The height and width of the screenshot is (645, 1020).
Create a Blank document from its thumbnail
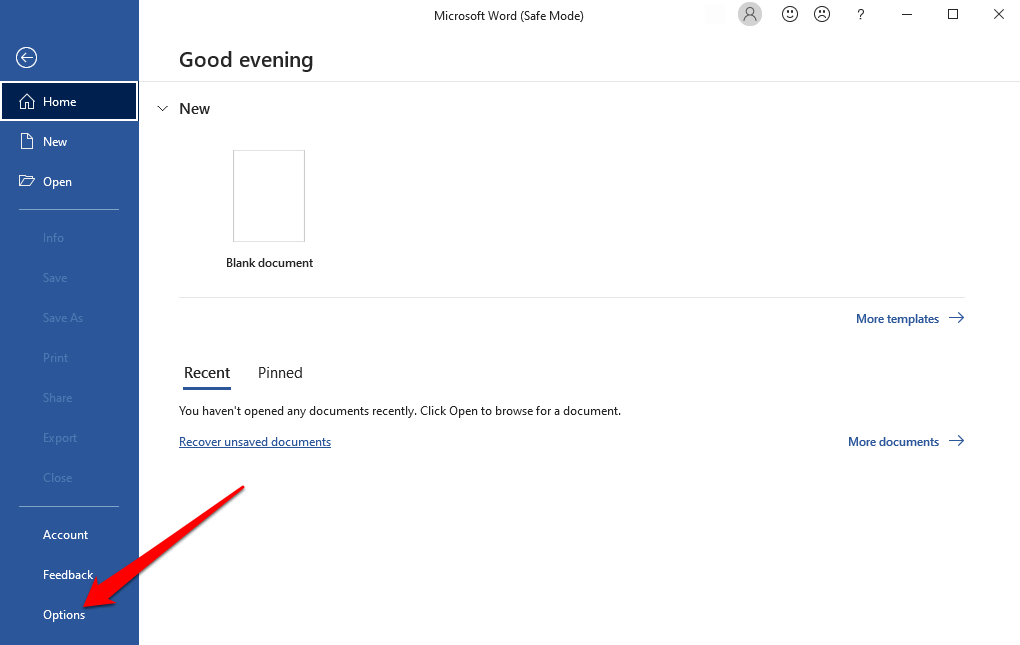coord(269,197)
